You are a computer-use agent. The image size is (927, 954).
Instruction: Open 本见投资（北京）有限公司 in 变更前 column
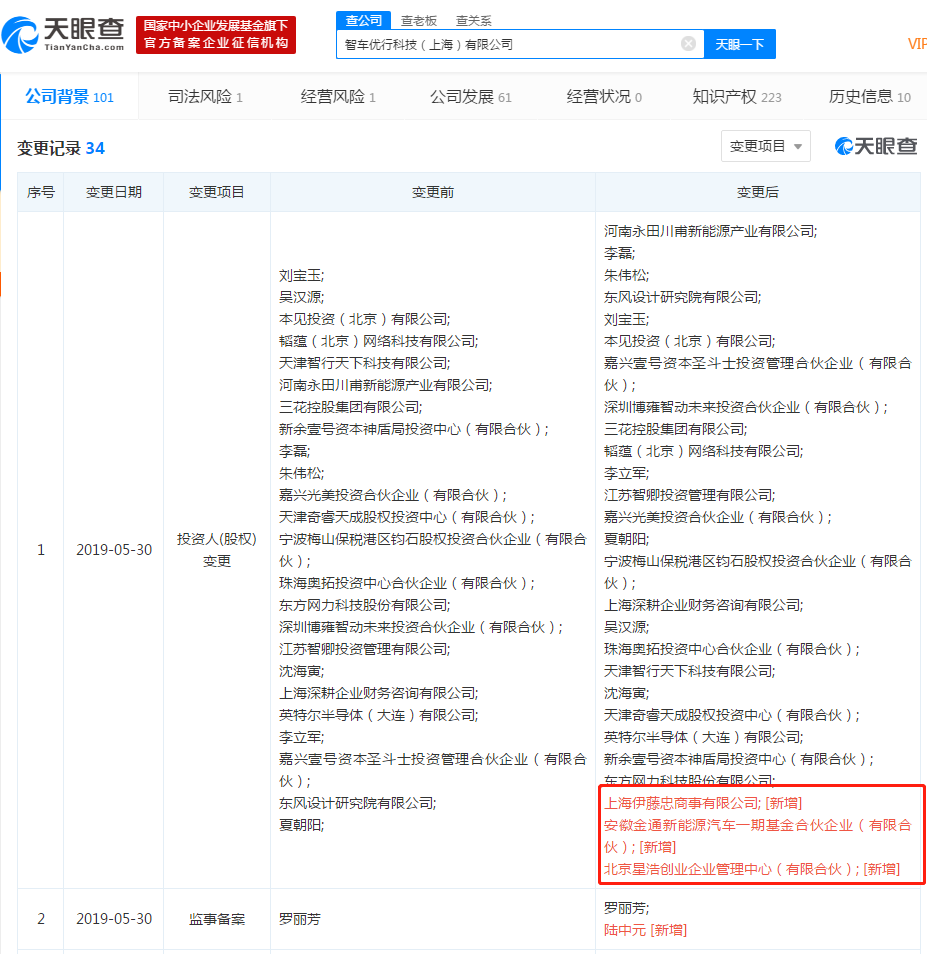click(x=364, y=319)
